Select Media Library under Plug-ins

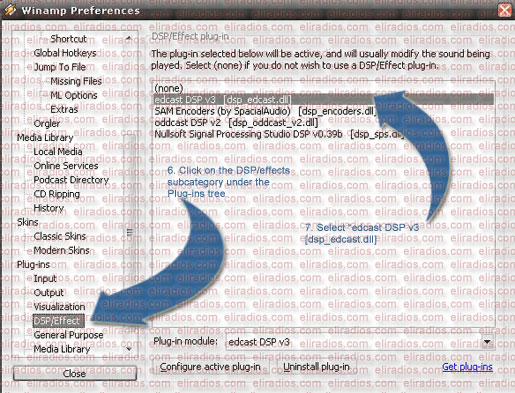[x=62, y=349]
